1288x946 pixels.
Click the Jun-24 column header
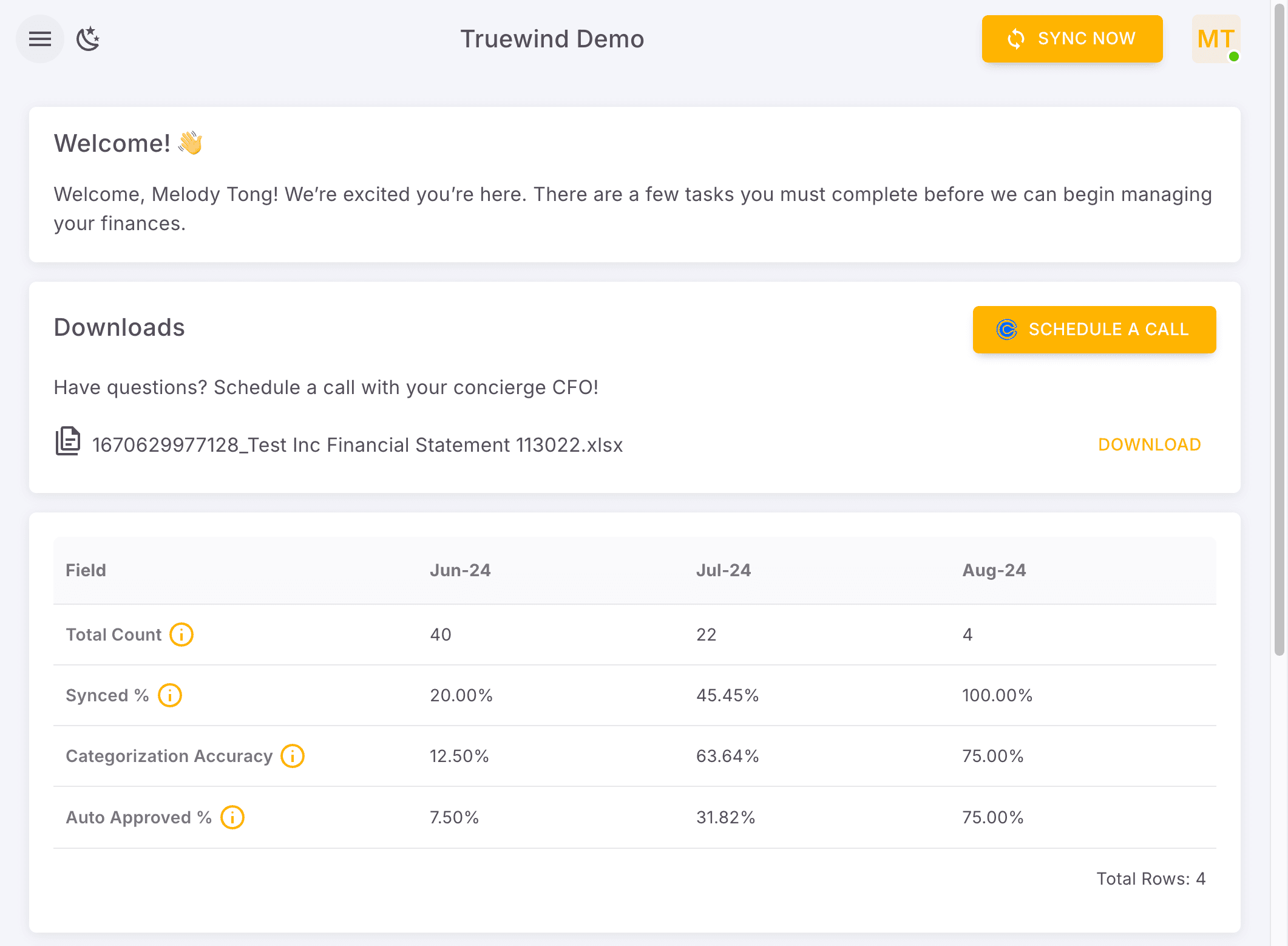coord(460,570)
